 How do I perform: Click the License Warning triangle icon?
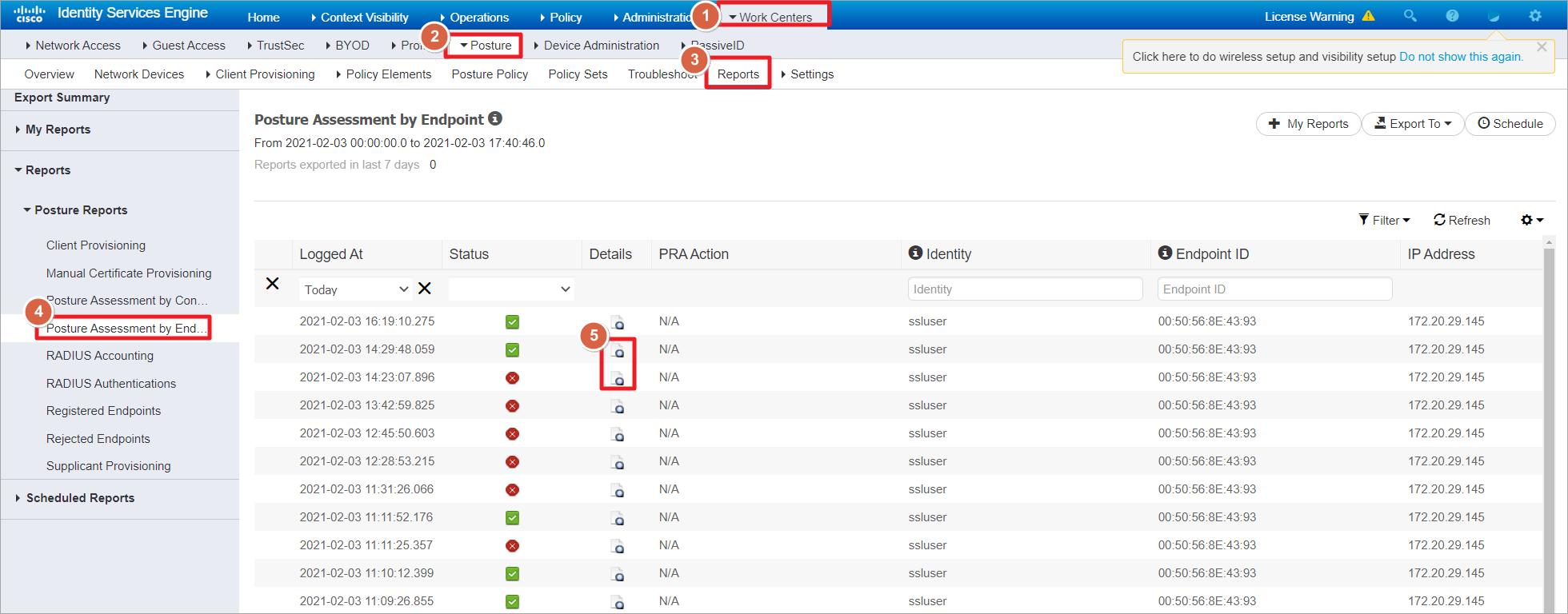point(1368,16)
